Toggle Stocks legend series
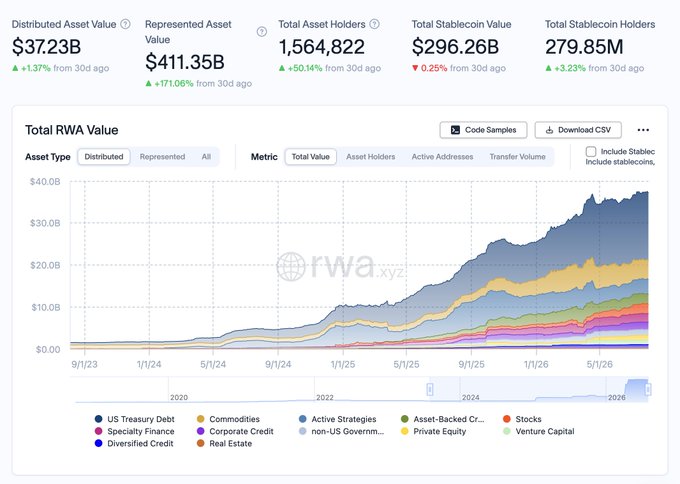The image size is (680, 484). (x=522, y=419)
